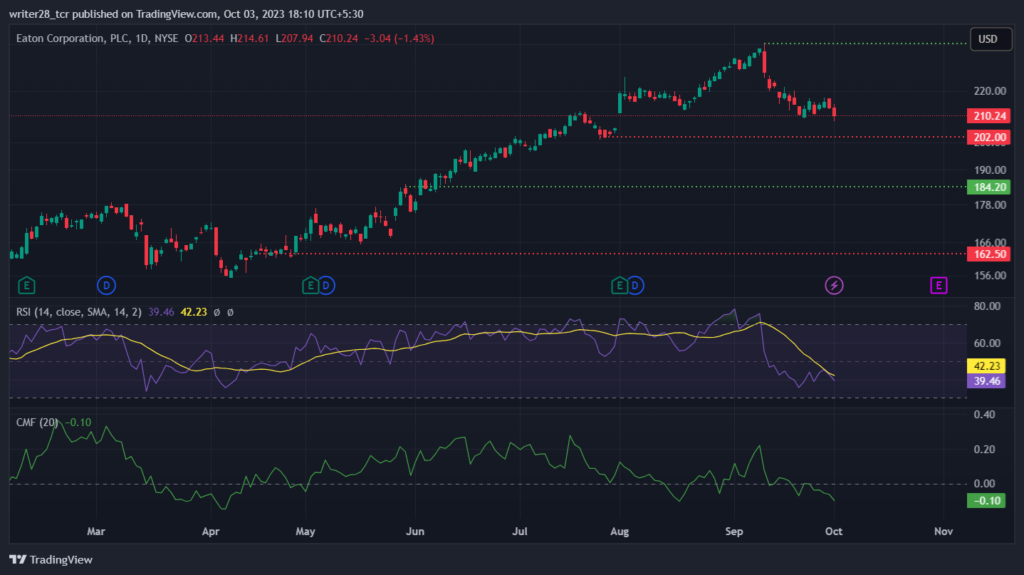Viewport: 1024px width, 575px height.
Task: Click the 190.00 price axis label
Action: tap(989, 170)
